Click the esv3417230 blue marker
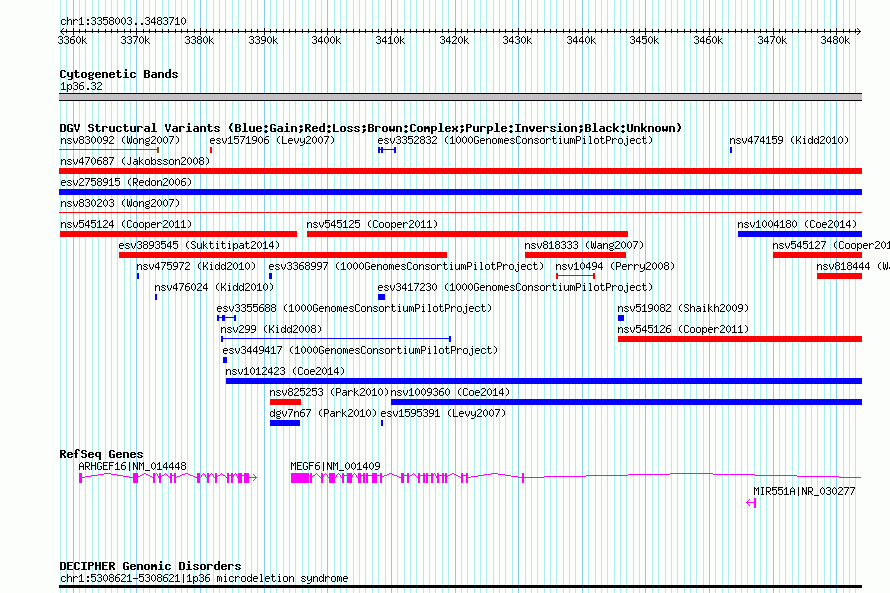890x593 pixels. (381, 297)
